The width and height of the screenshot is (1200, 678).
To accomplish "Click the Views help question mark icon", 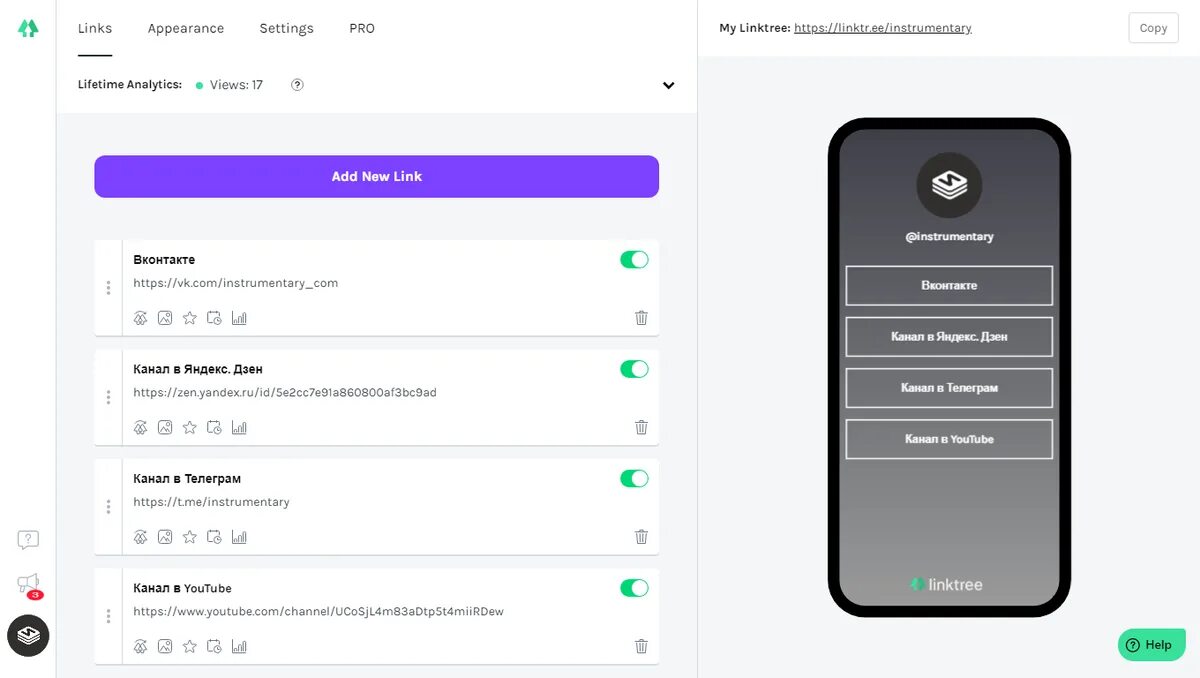I will click(x=297, y=85).
